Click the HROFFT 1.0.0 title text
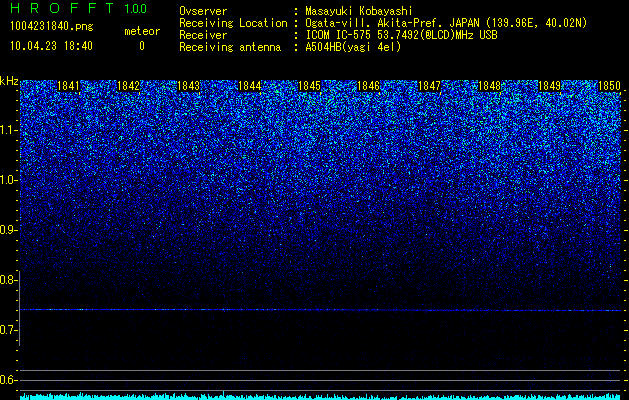 click(79, 8)
